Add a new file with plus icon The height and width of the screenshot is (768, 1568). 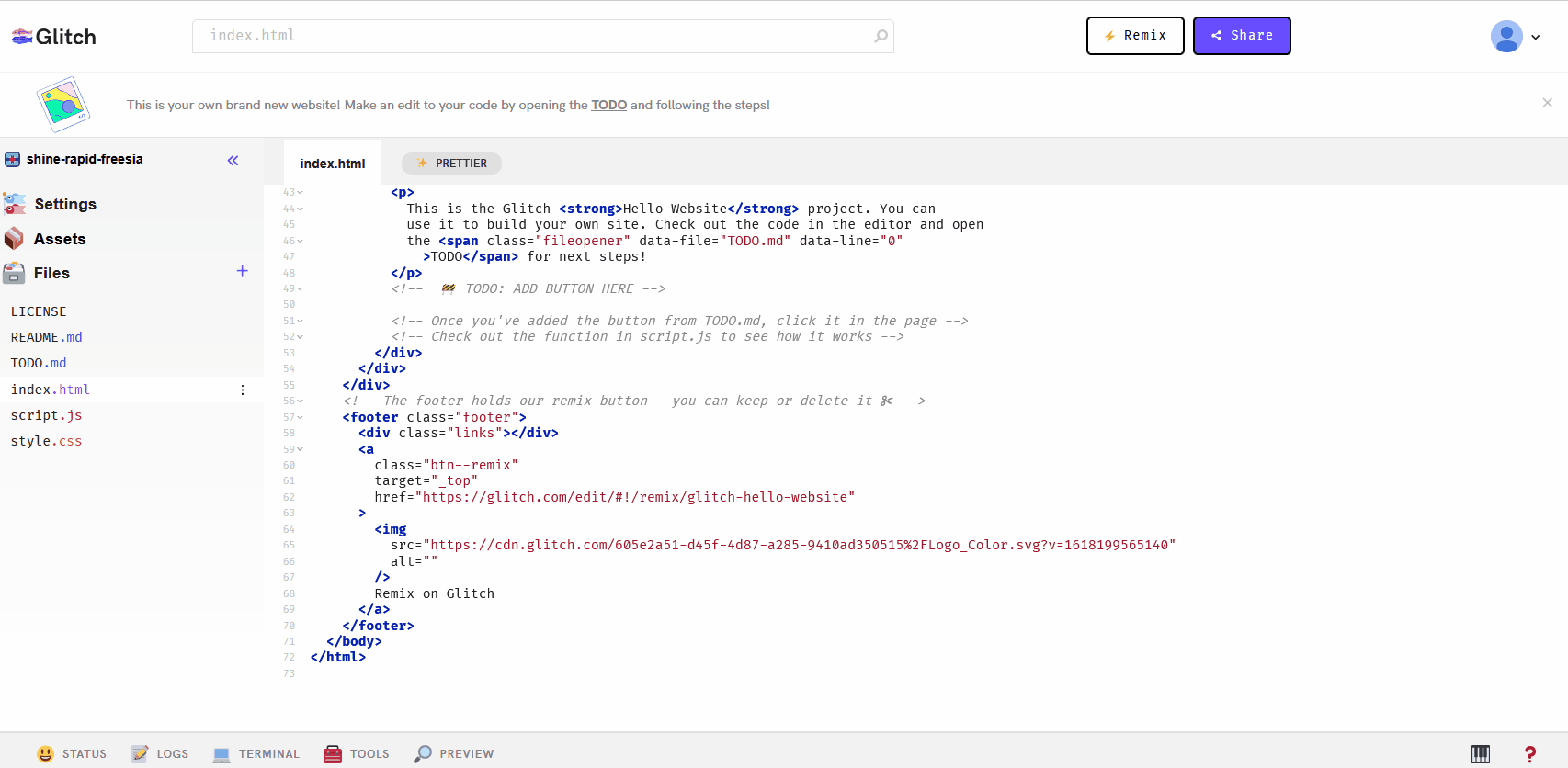[242, 271]
